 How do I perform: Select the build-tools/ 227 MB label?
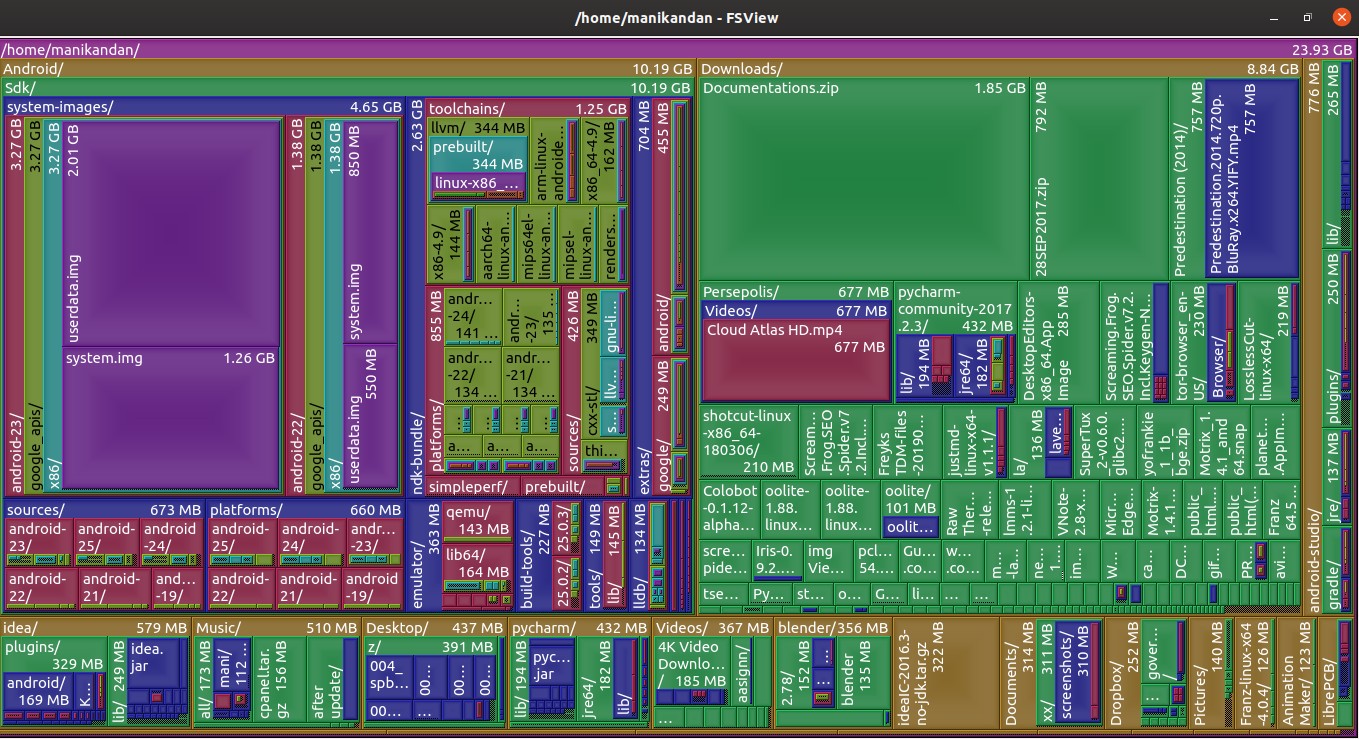coord(534,556)
